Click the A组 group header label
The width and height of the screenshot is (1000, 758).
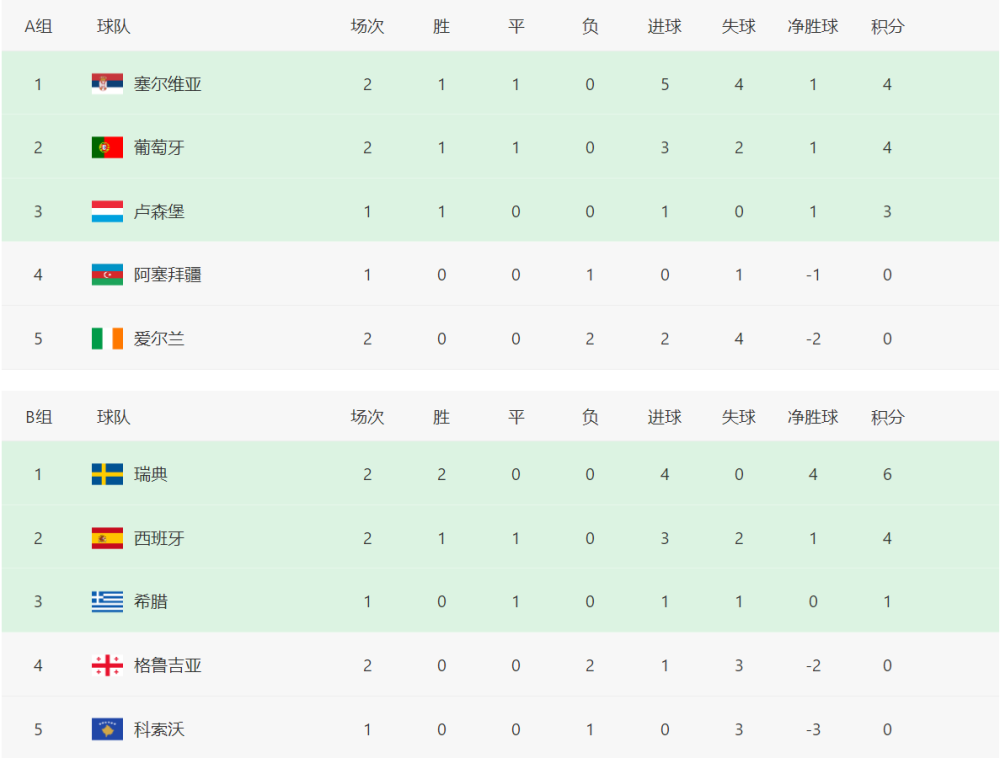click(x=38, y=27)
